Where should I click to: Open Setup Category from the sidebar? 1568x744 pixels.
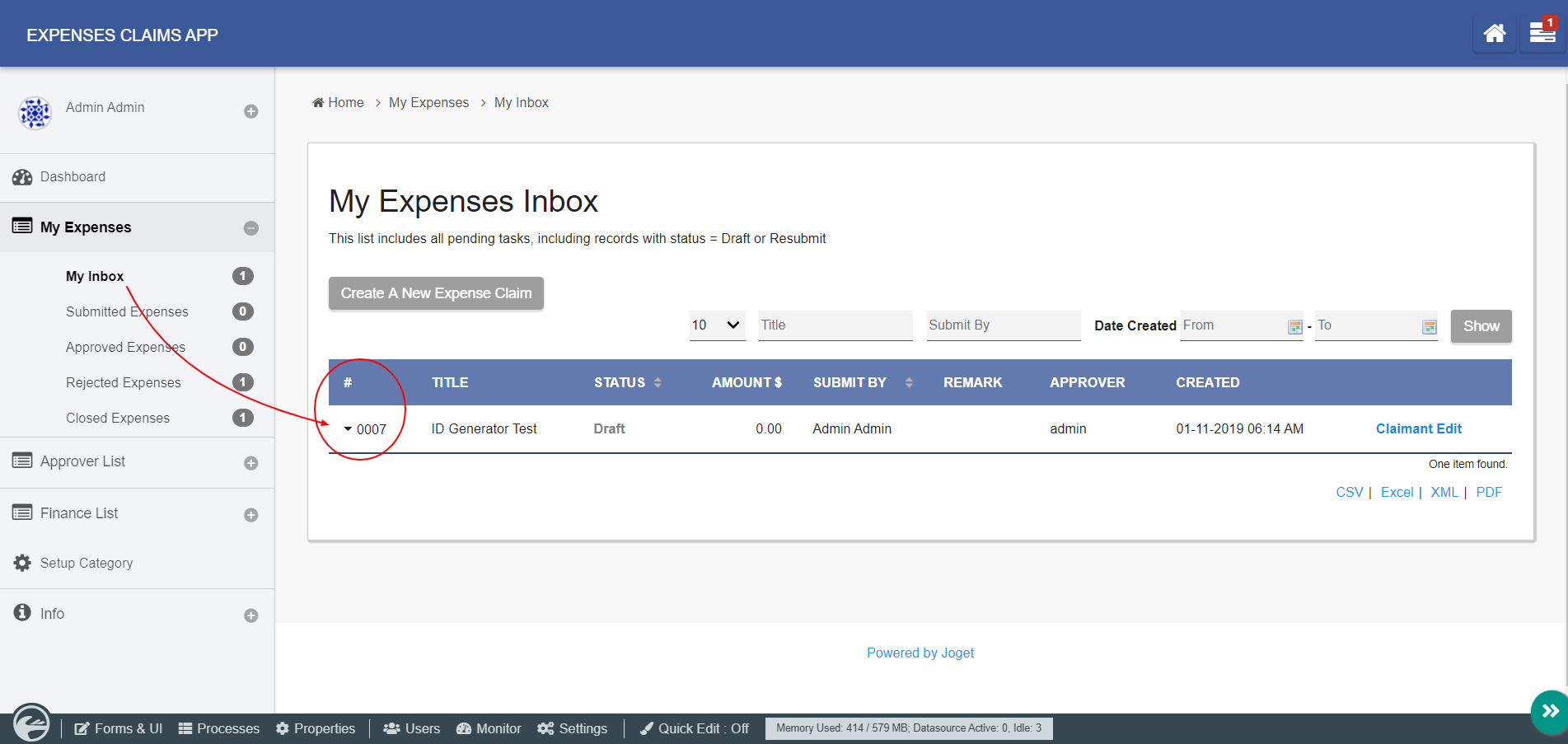click(x=87, y=563)
